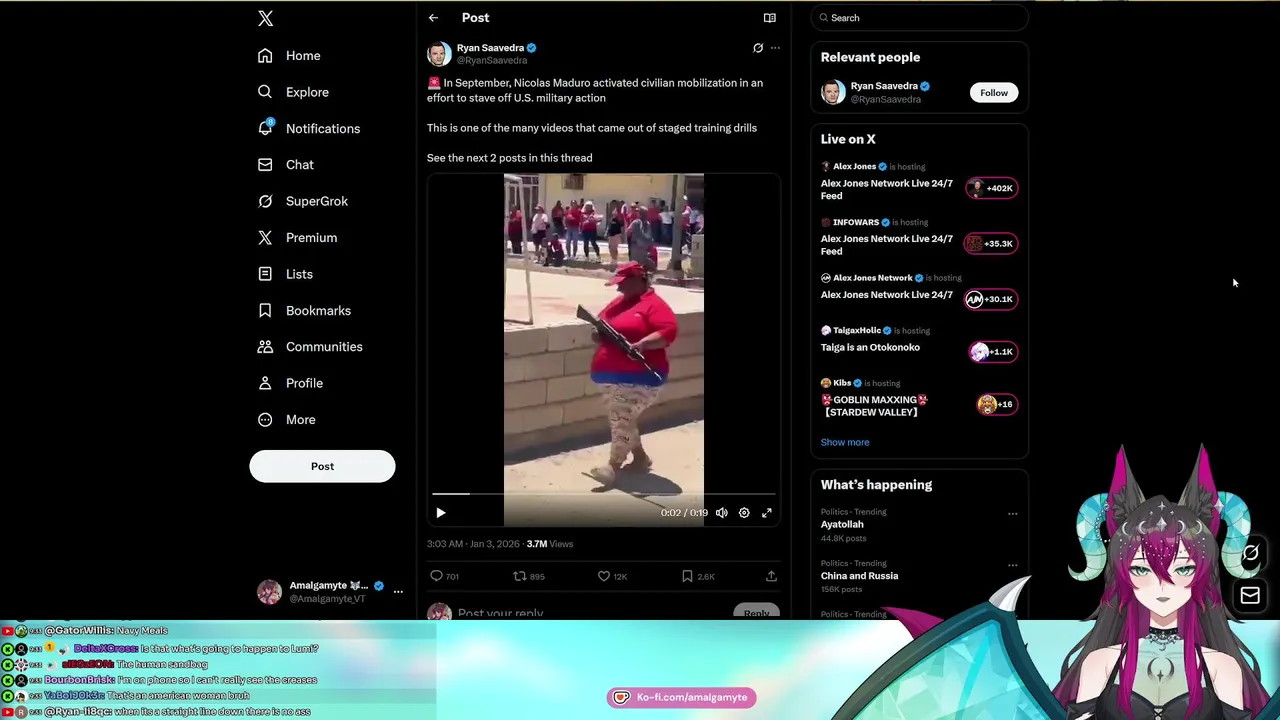Expand the More menu in the sidebar
1280x720 pixels.
(288, 419)
